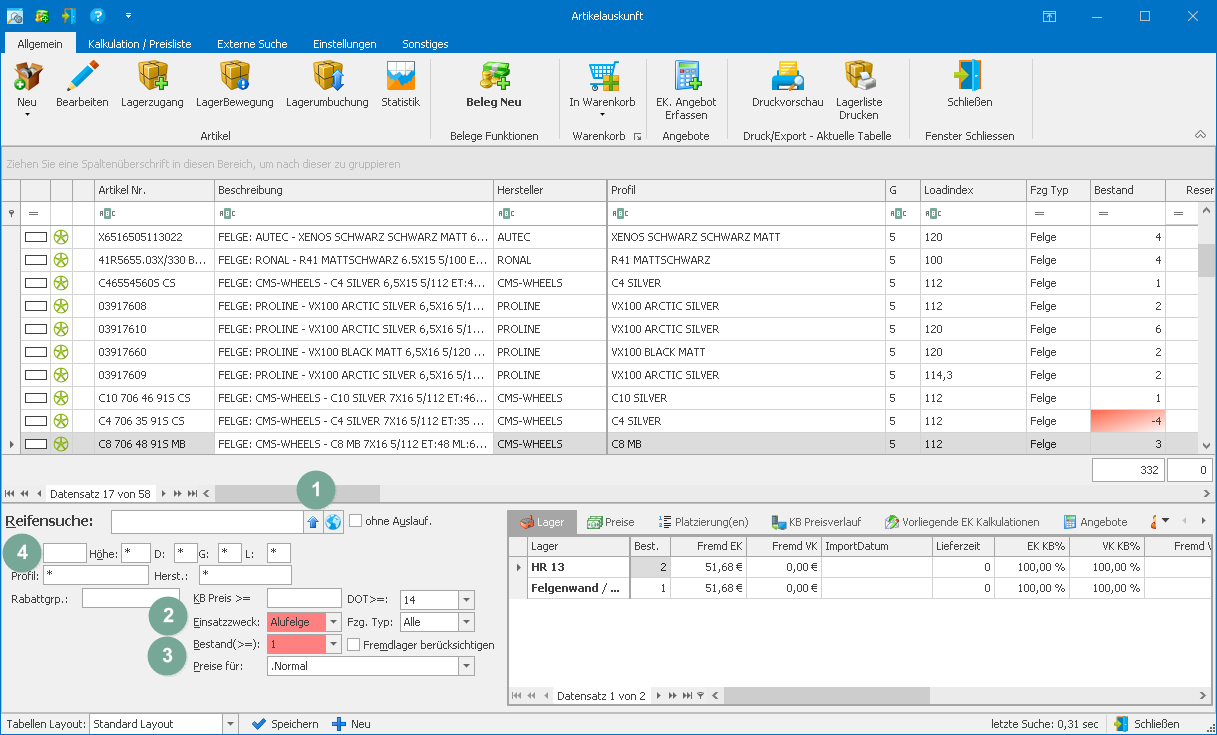Image resolution: width=1217 pixels, height=735 pixels.
Task: Go to next record in main table navigator
Action: click(165, 493)
